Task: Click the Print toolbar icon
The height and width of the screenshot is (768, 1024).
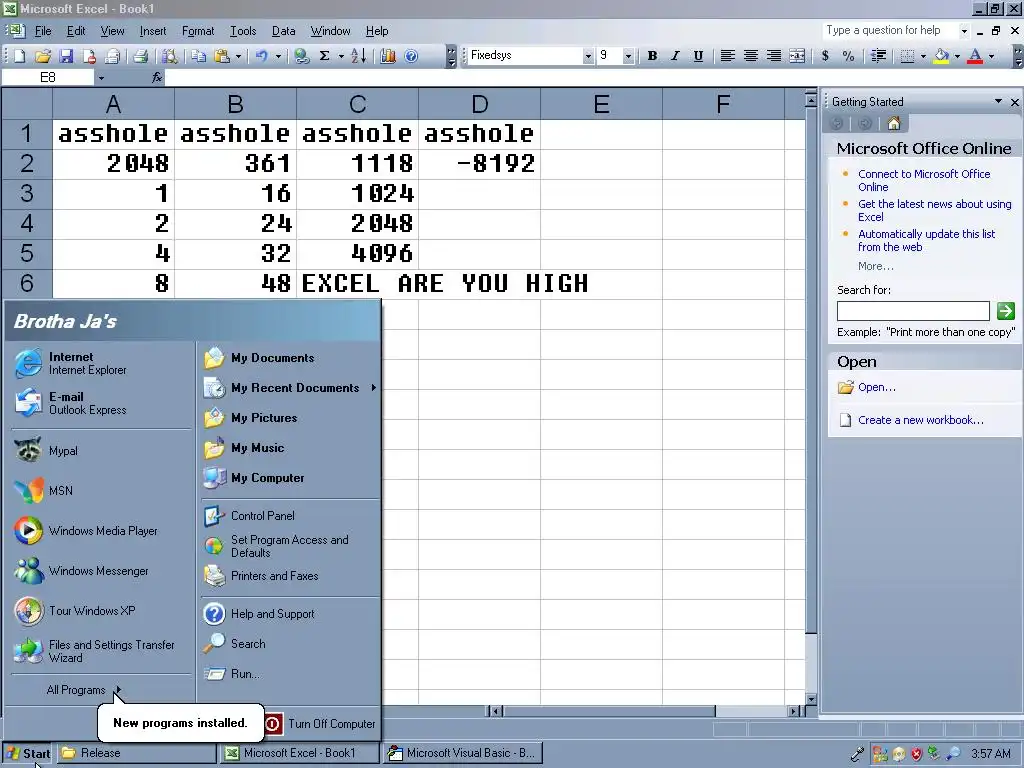Action: pos(140,56)
